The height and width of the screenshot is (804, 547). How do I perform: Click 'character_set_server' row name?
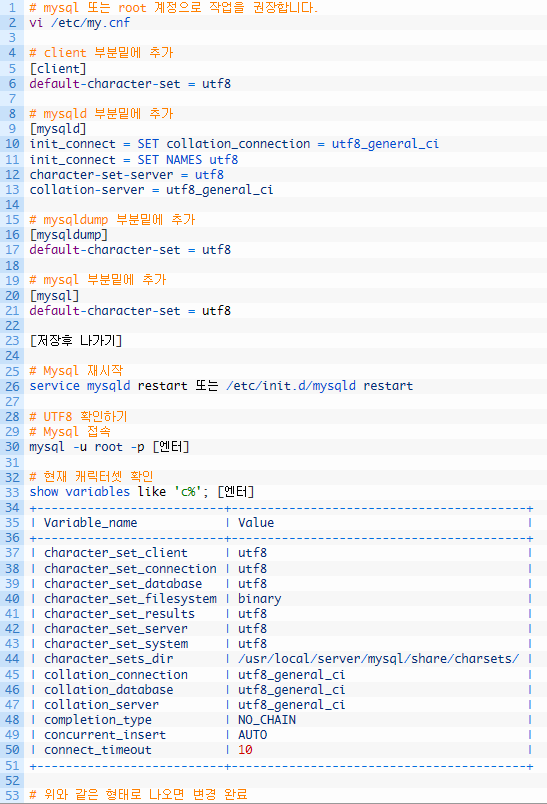click(x=116, y=629)
